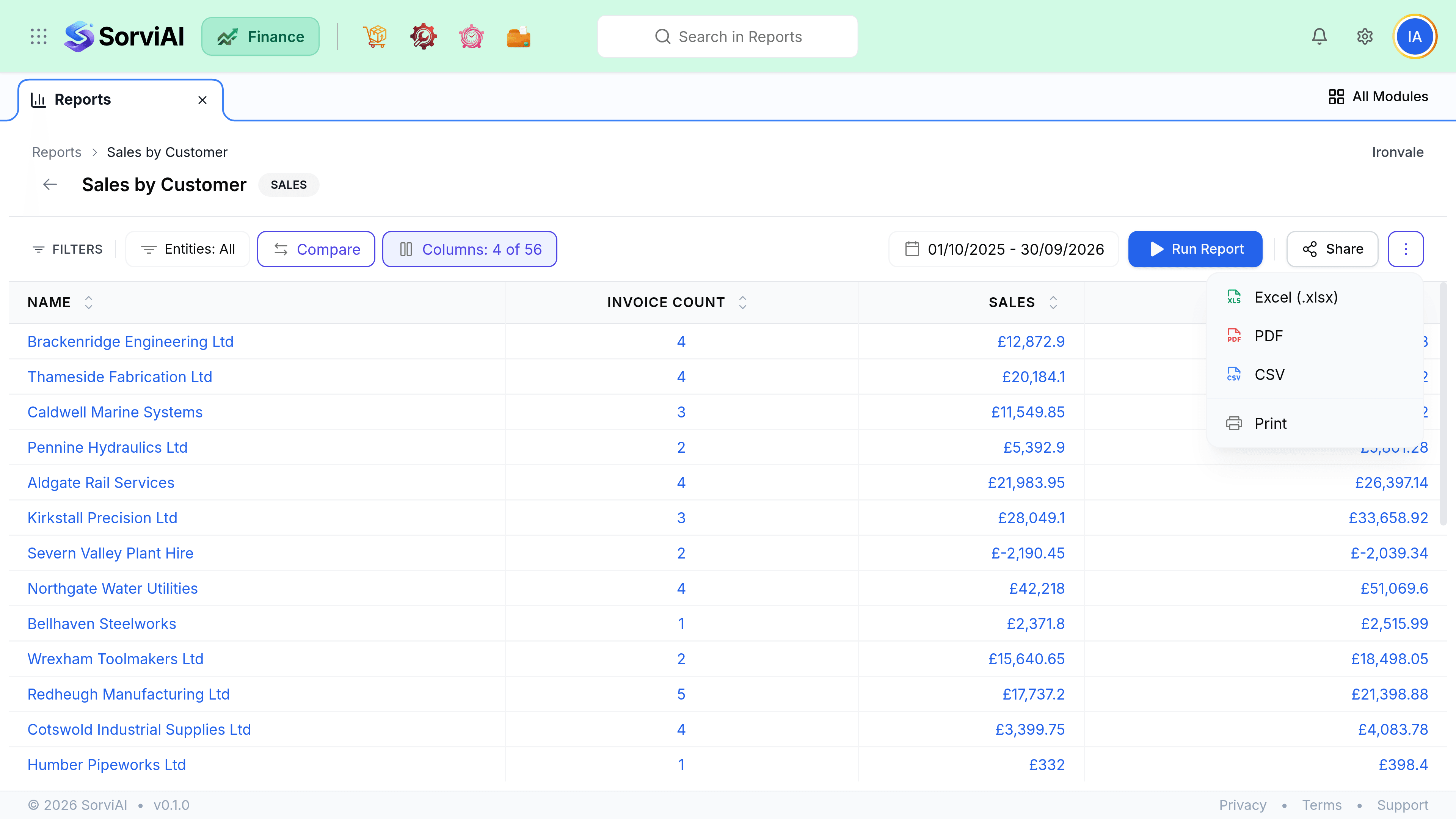Click sales value £42,218

click(x=1037, y=589)
